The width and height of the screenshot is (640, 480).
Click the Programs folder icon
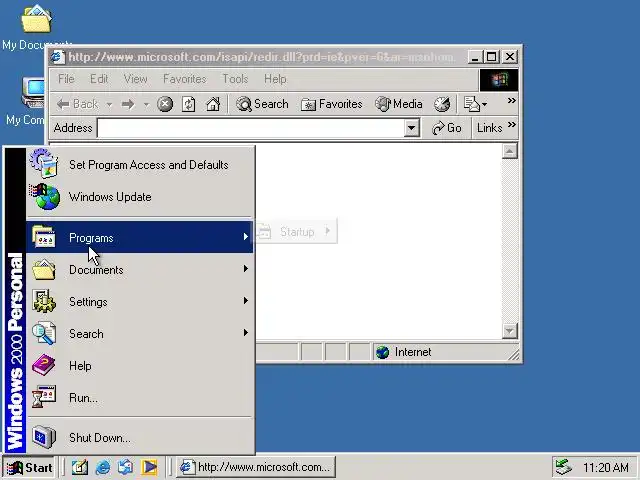(44, 236)
